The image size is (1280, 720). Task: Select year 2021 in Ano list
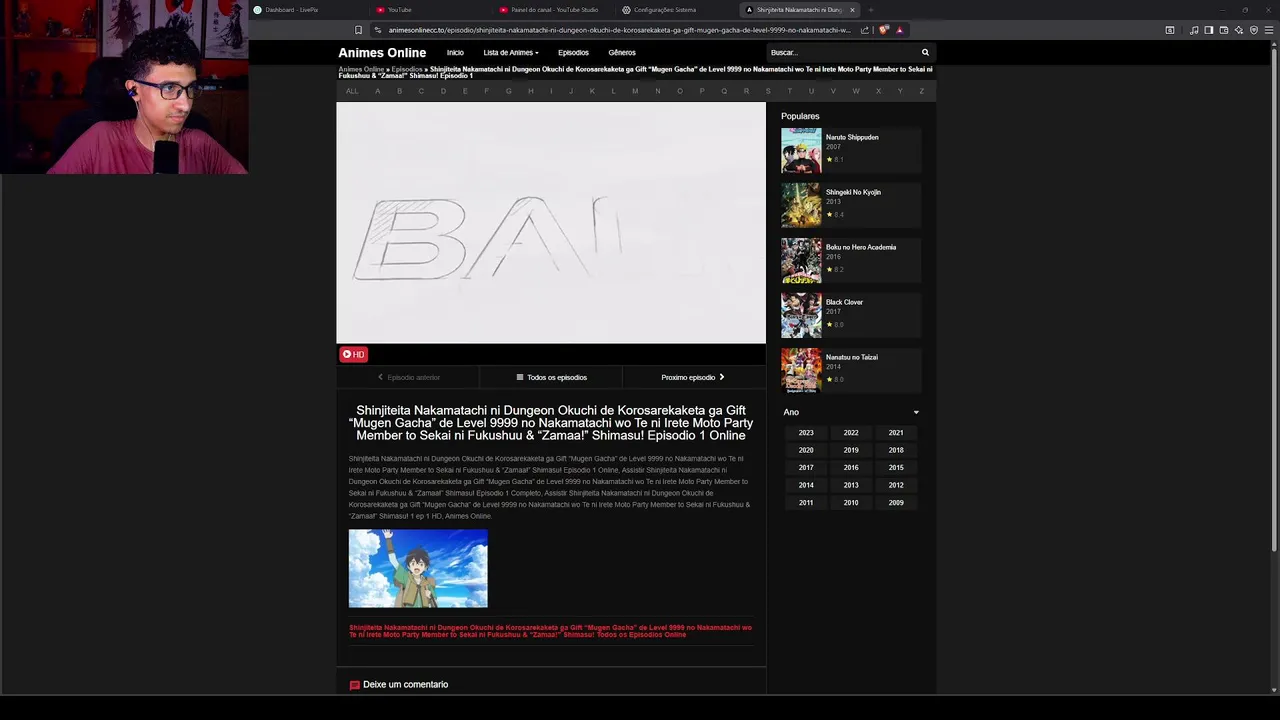[896, 433]
